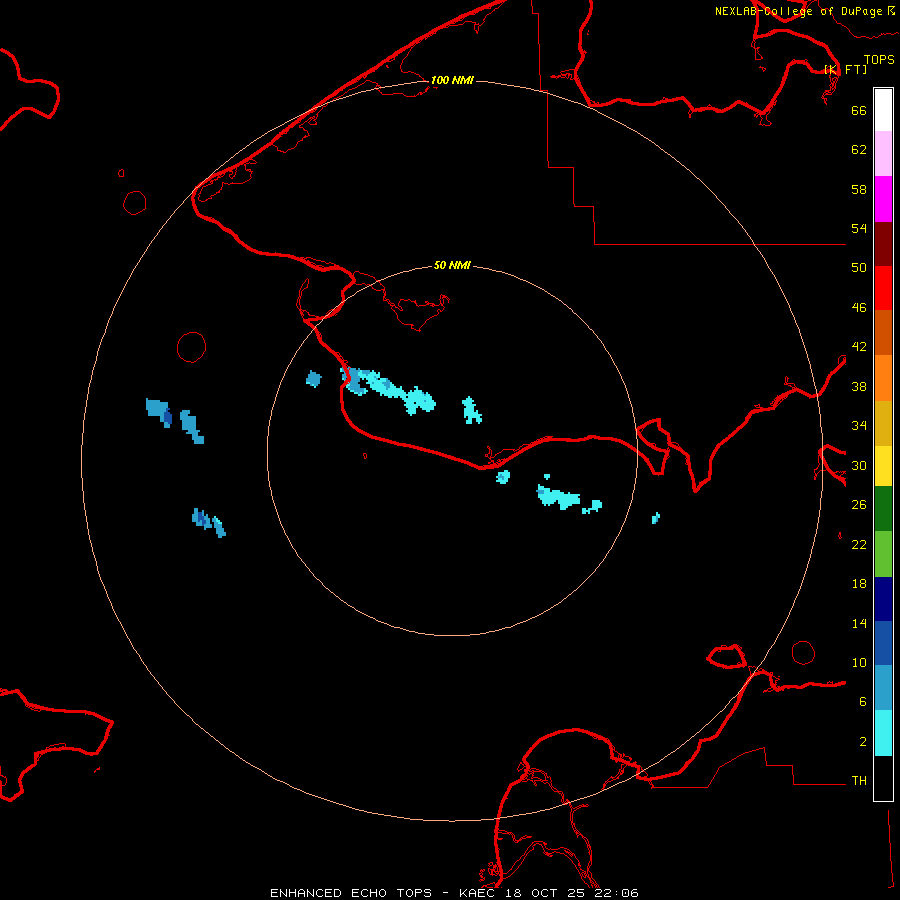Select the 14 legend value

click(859, 623)
